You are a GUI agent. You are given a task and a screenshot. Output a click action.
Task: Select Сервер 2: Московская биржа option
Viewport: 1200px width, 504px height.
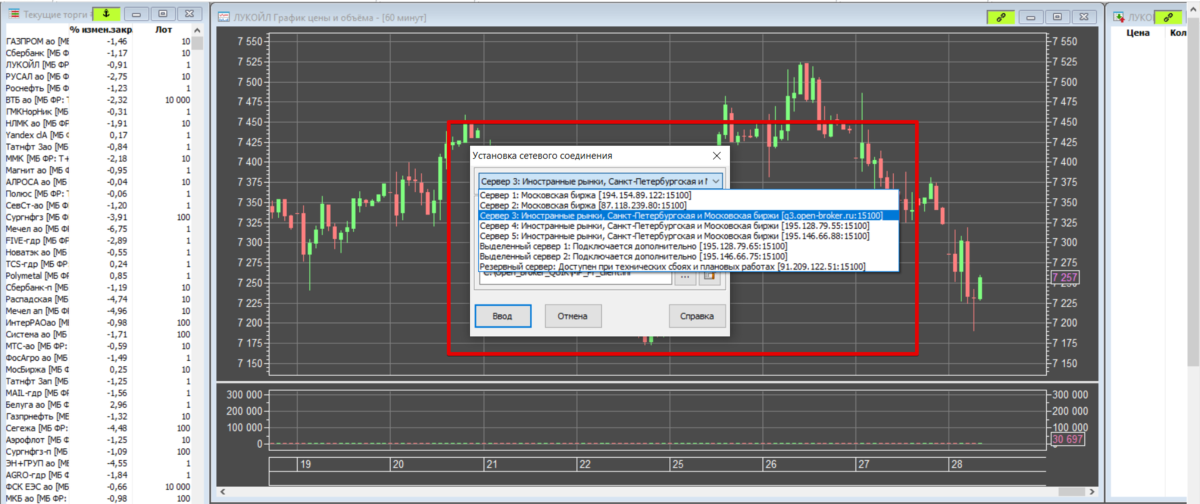689,204
